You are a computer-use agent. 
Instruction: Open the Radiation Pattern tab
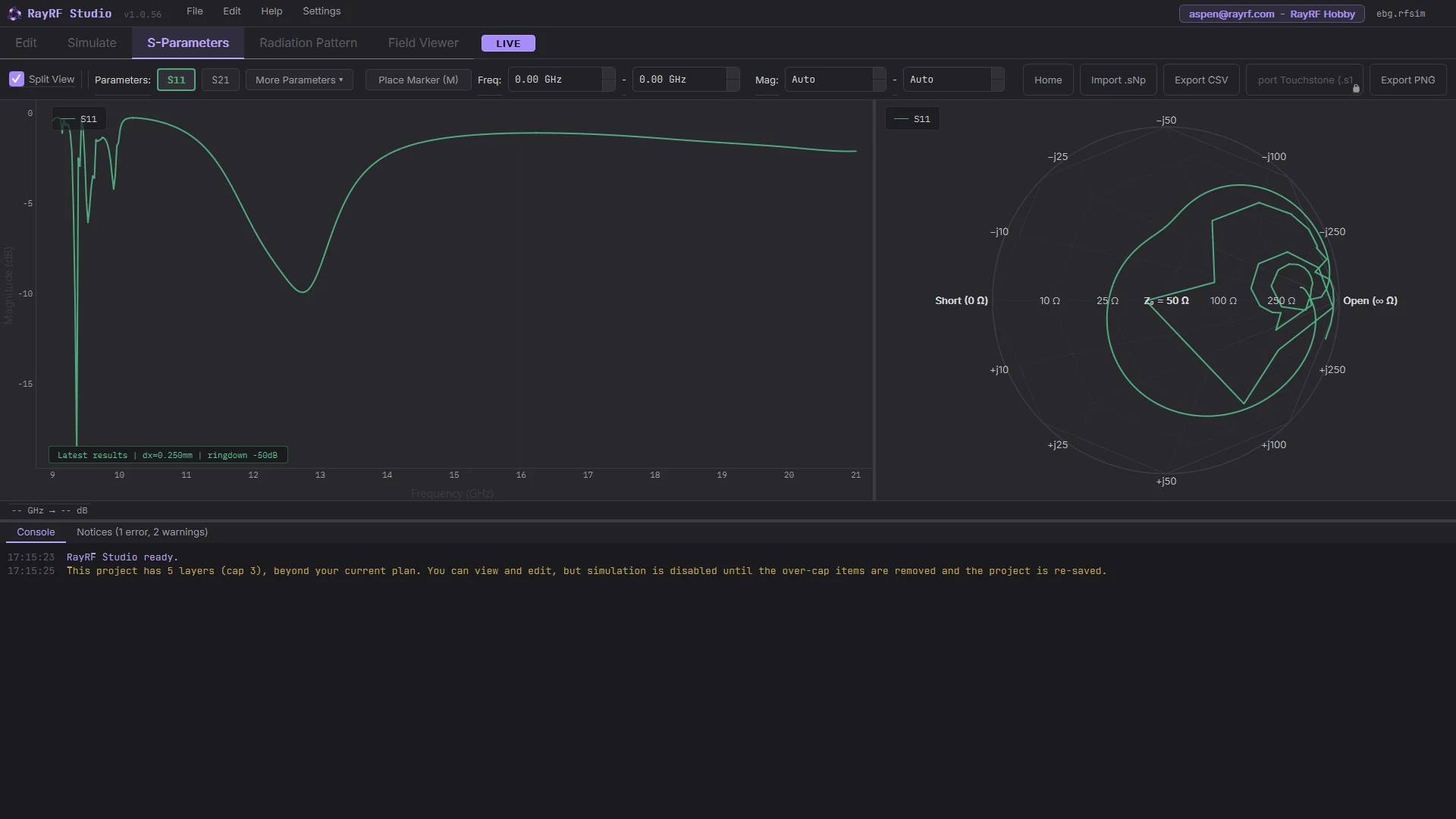coord(308,43)
